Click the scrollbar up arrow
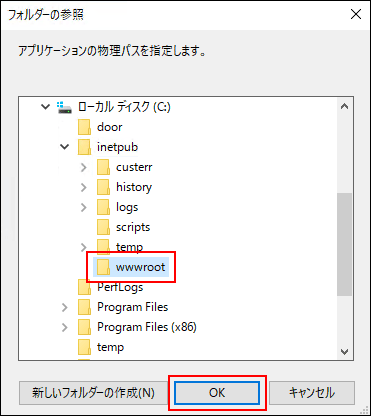 (x=345, y=107)
